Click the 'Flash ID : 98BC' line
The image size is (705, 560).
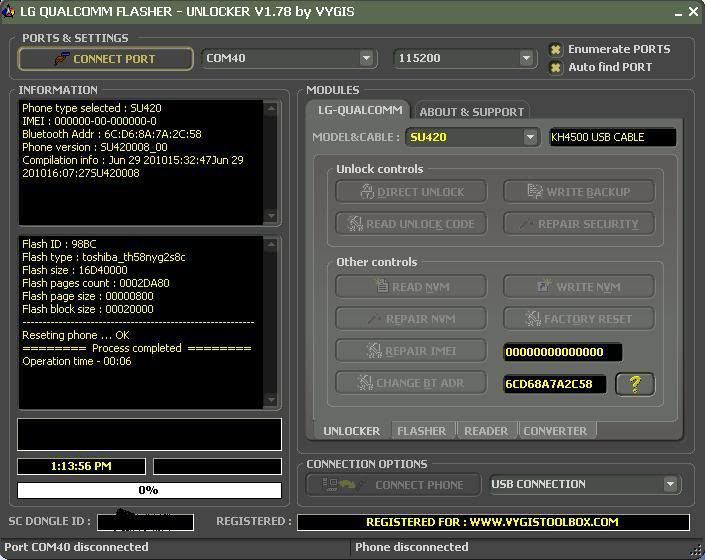(59, 244)
